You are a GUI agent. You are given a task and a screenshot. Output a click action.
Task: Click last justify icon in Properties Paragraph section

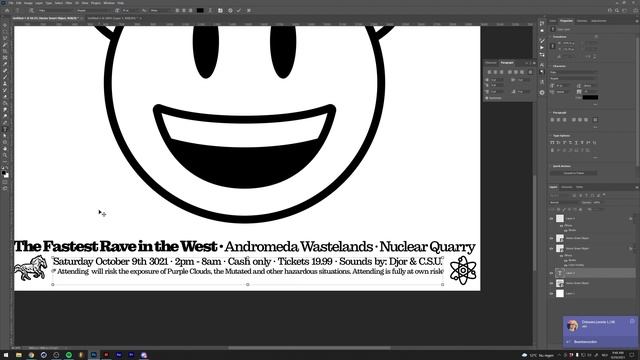coord(595,120)
